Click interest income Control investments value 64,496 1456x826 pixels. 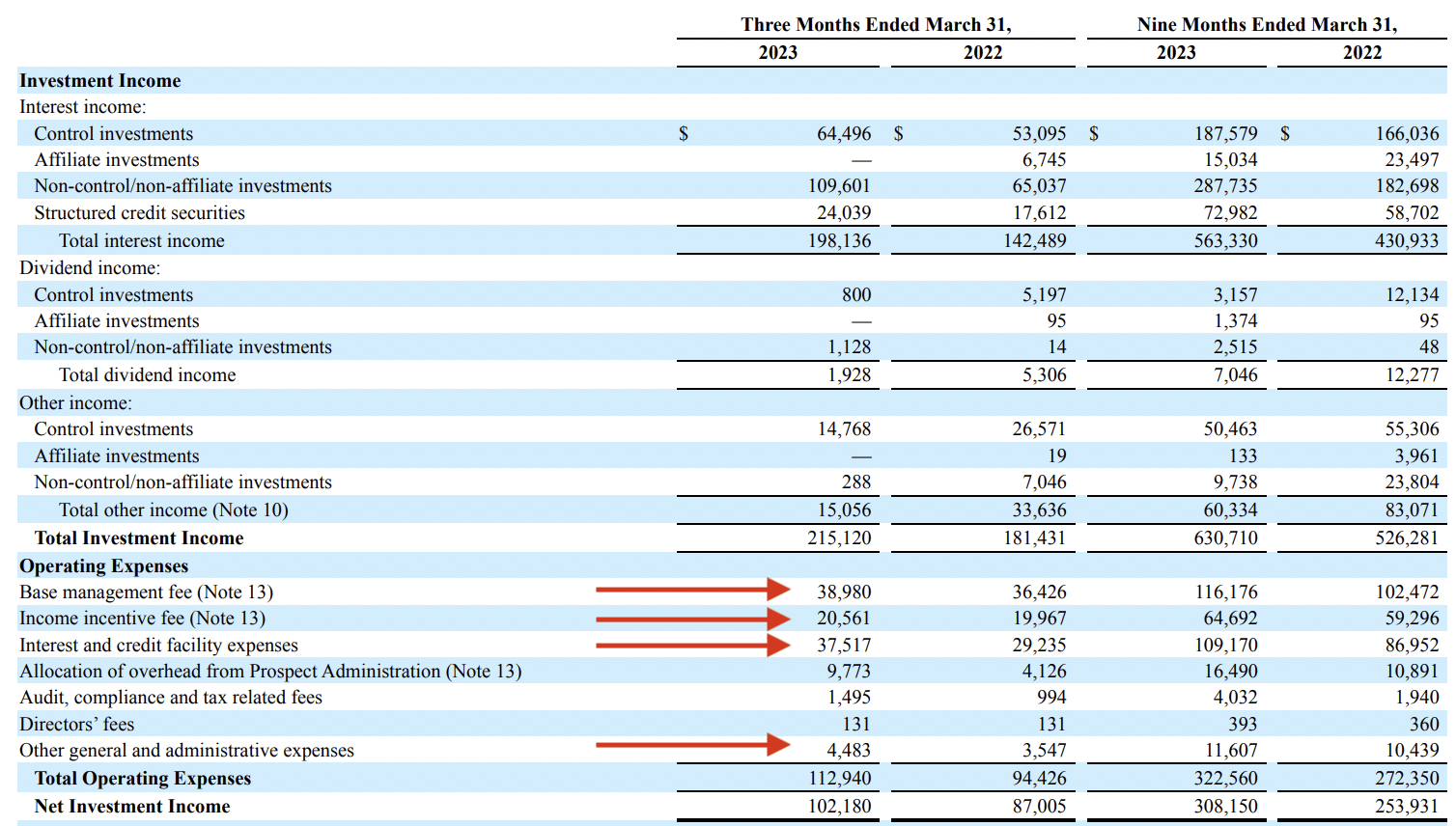coord(844,134)
